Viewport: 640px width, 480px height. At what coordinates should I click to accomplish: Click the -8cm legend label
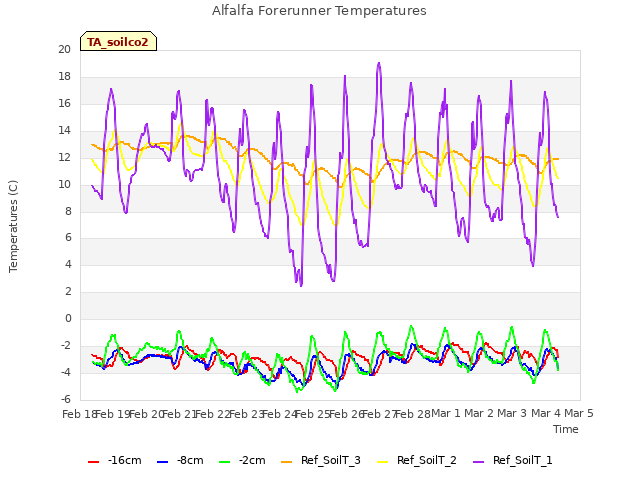(190, 460)
